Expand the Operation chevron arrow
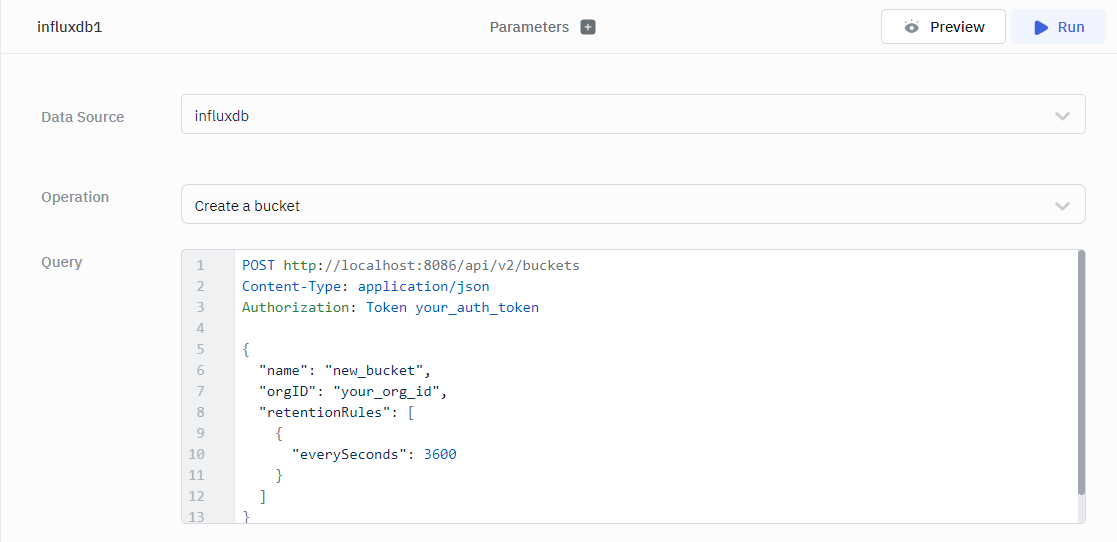1117x542 pixels. coord(1062,206)
